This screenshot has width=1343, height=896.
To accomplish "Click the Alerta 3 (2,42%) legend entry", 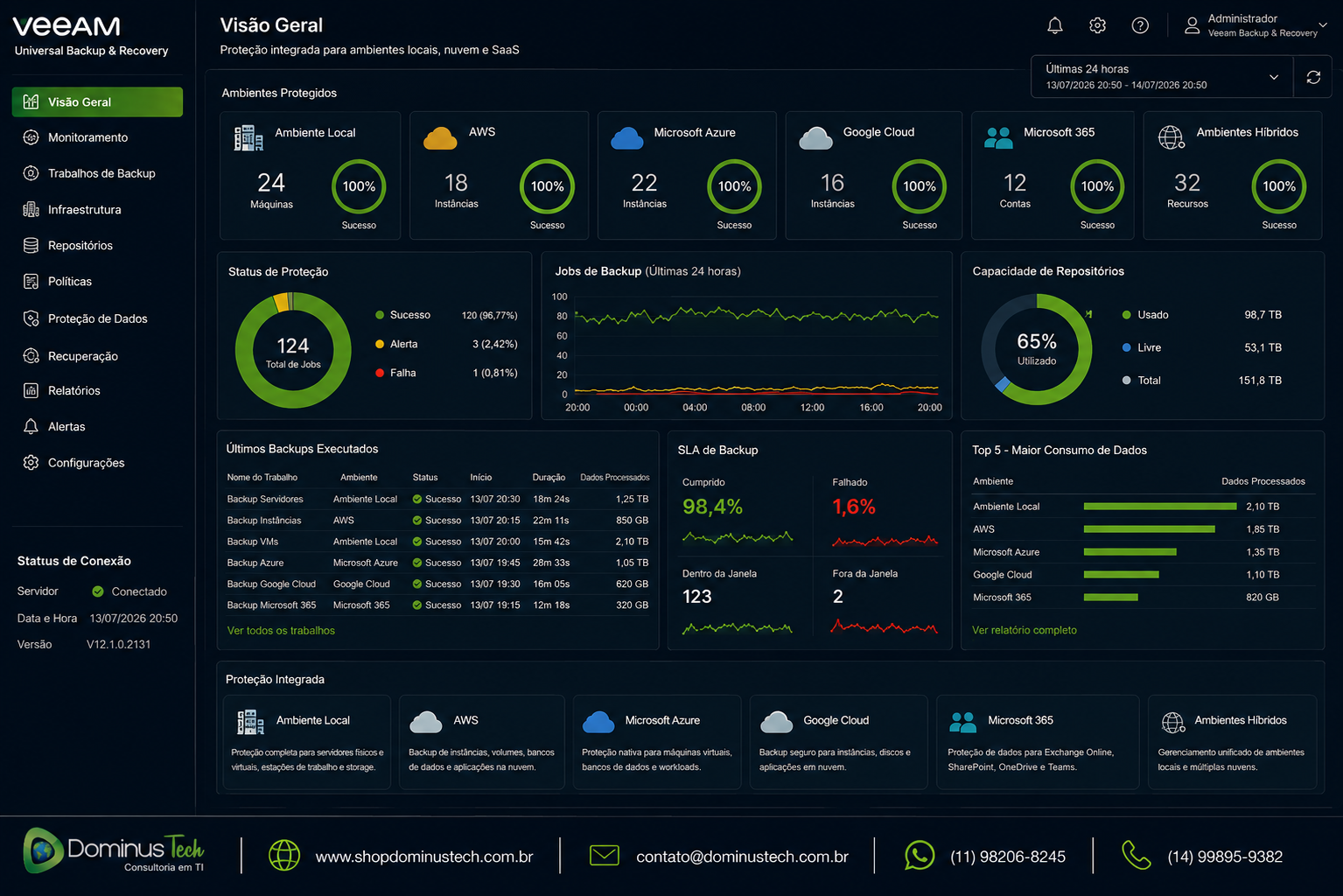I will (446, 344).
